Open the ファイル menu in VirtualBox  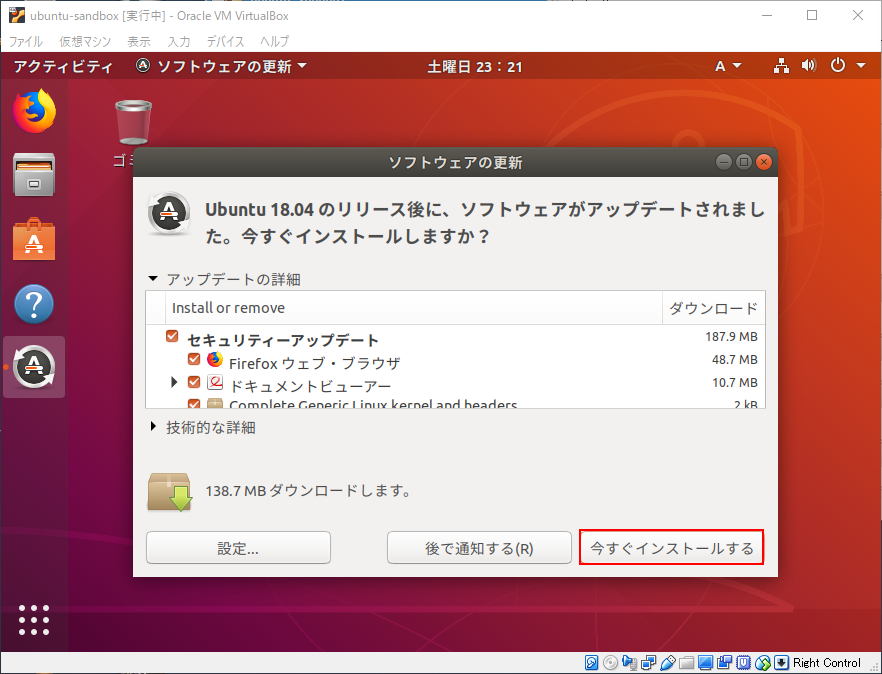(x=25, y=41)
